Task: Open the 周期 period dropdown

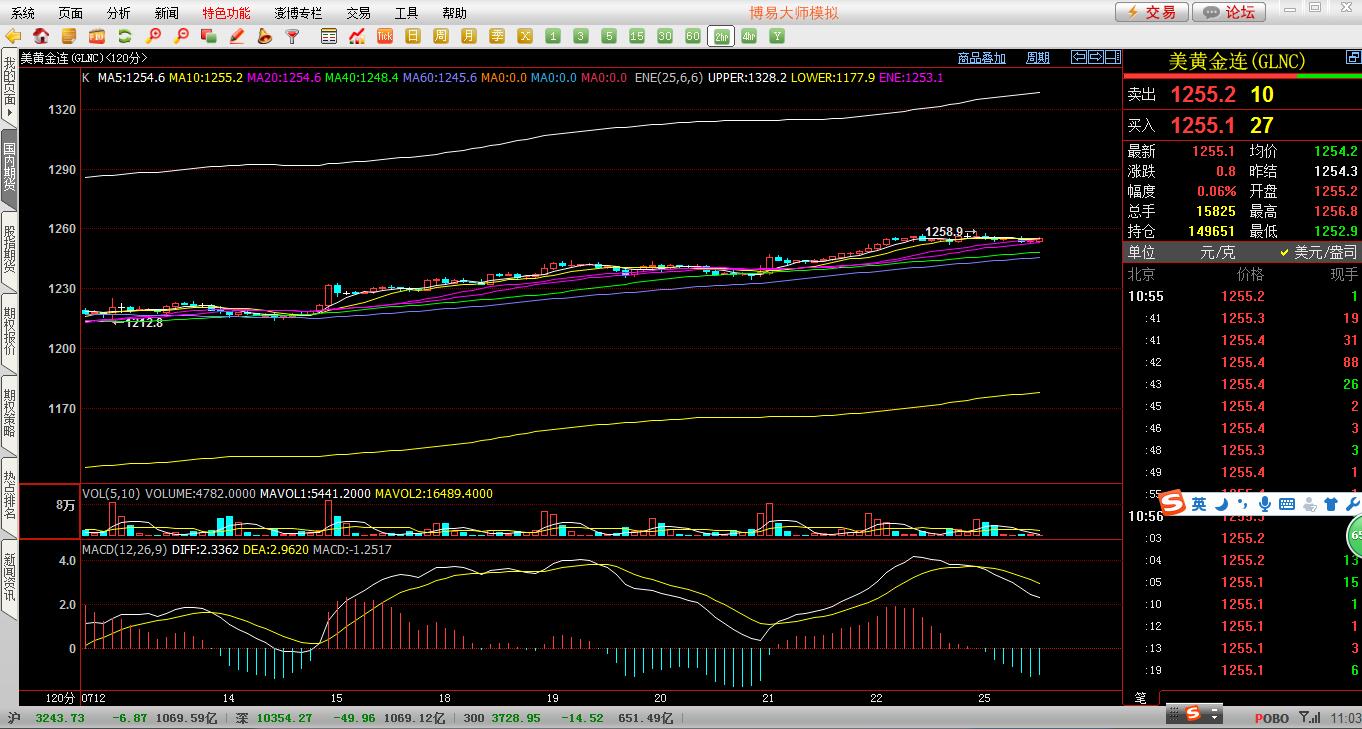Action: 1037,58
